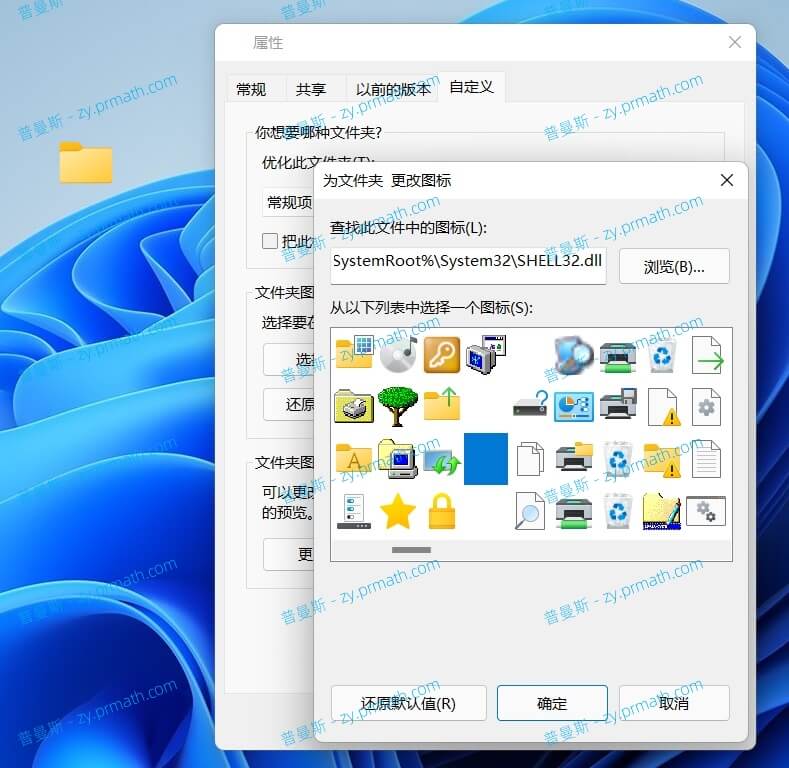This screenshot has width=789, height=768.
Task: Open the 常规项 dropdown in Properties window
Action: click(x=288, y=202)
